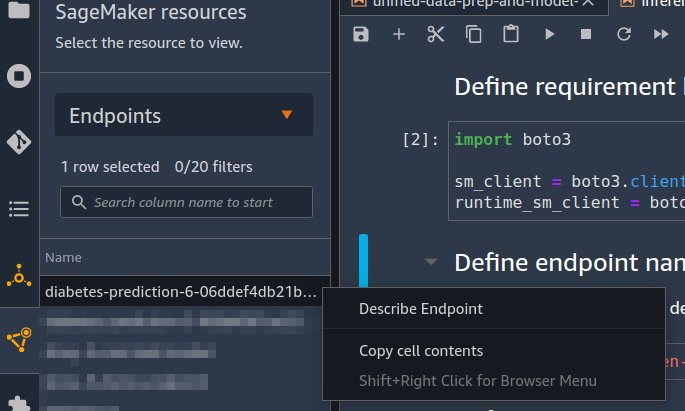
Task: Click the import boto3 code cell
Action: [567, 171]
